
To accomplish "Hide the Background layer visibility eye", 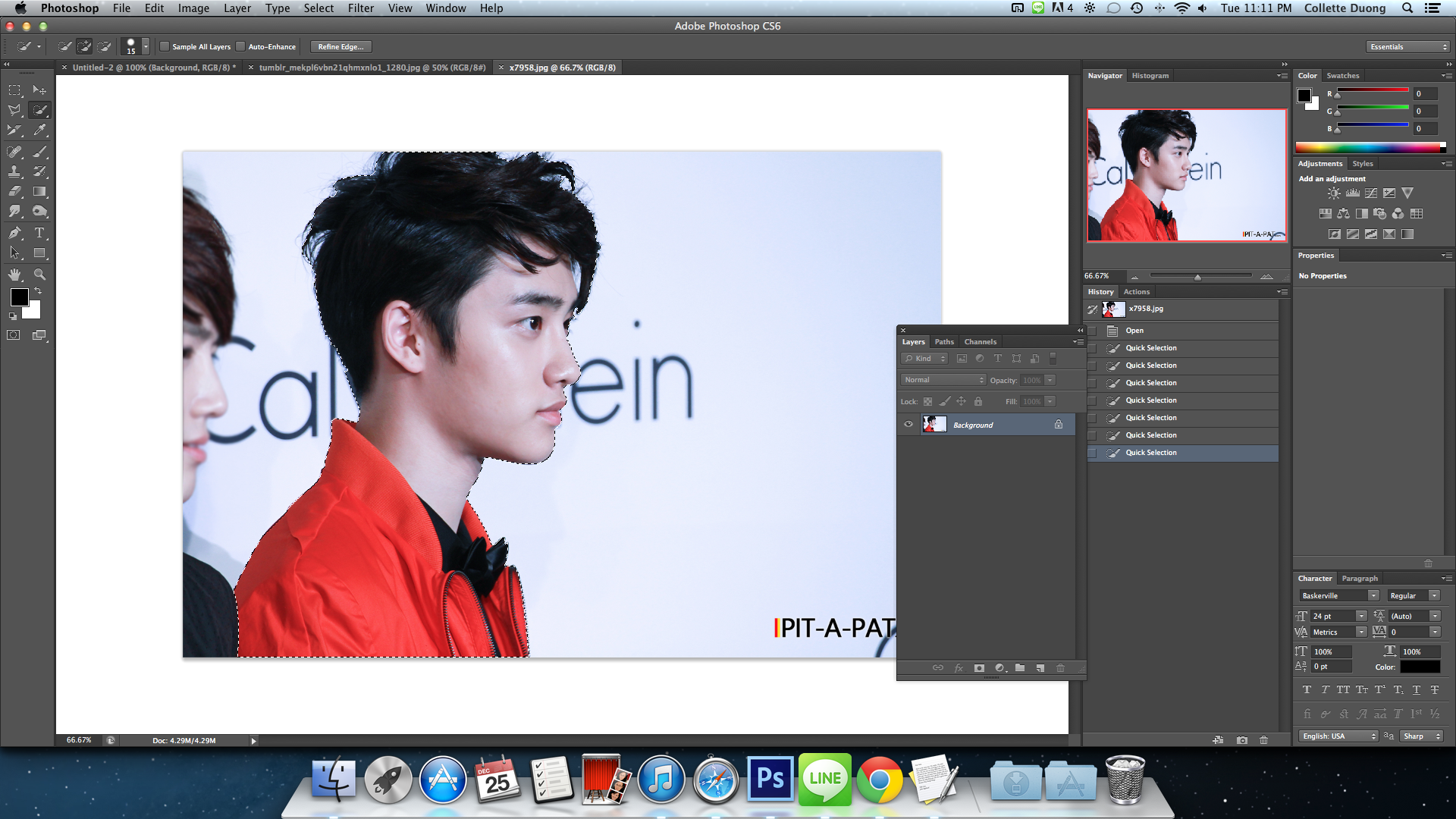I will click(908, 425).
